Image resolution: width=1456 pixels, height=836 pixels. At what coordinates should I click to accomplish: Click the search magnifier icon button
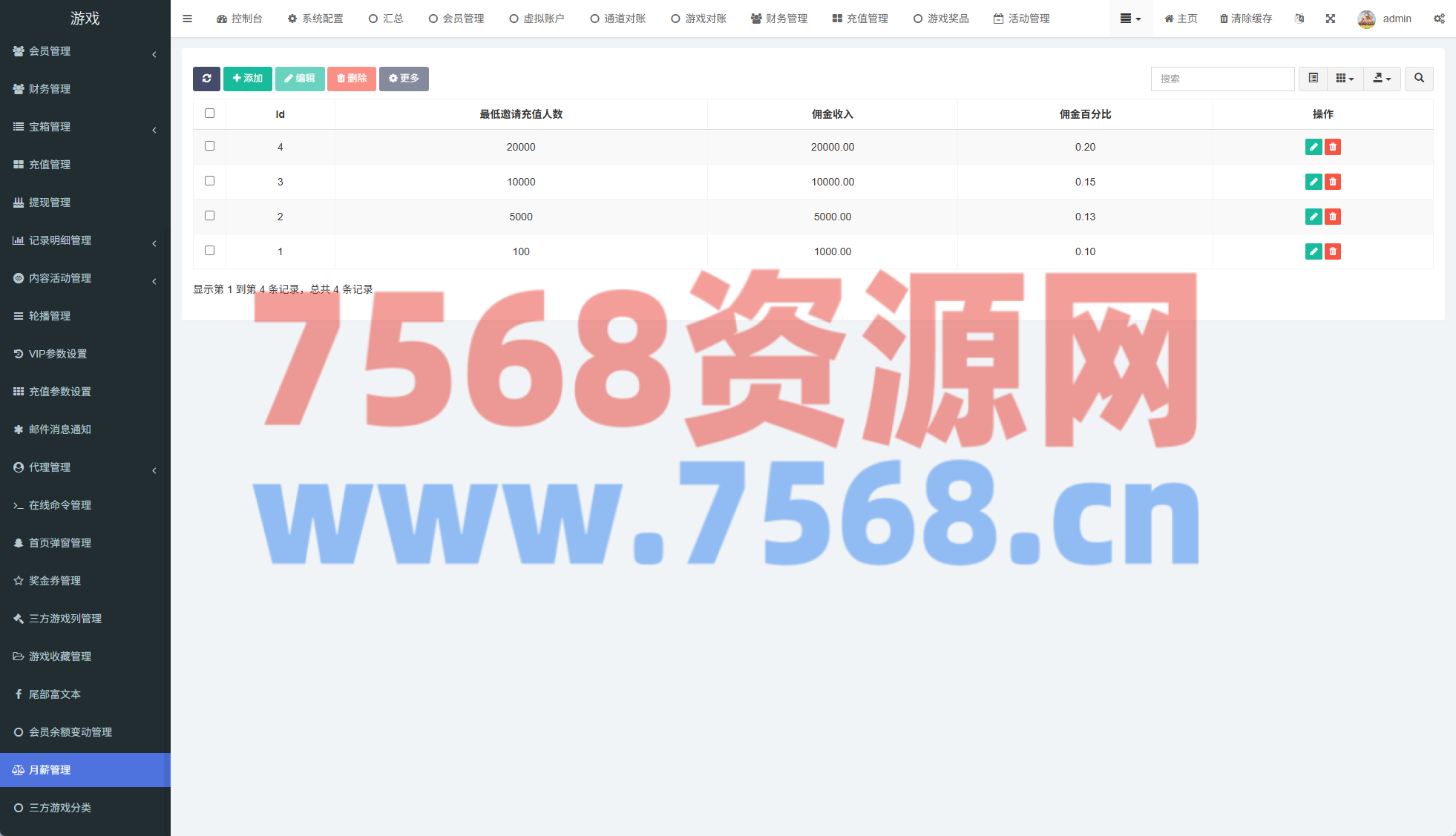1418,79
